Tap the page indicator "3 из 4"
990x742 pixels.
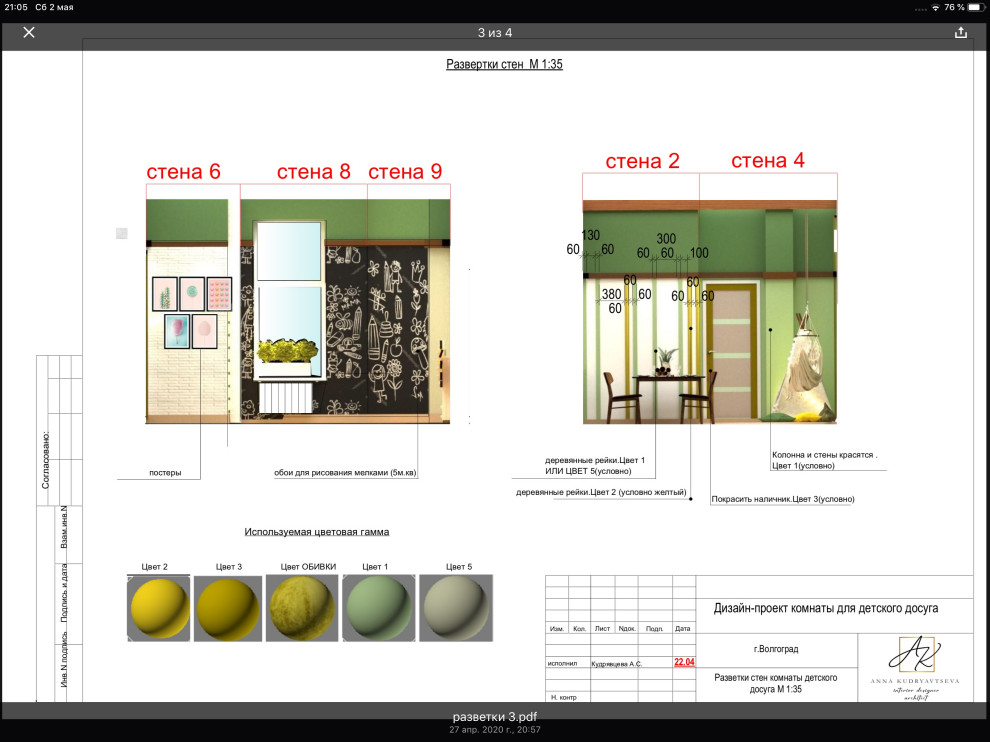pyautogui.click(x=495, y=32)
